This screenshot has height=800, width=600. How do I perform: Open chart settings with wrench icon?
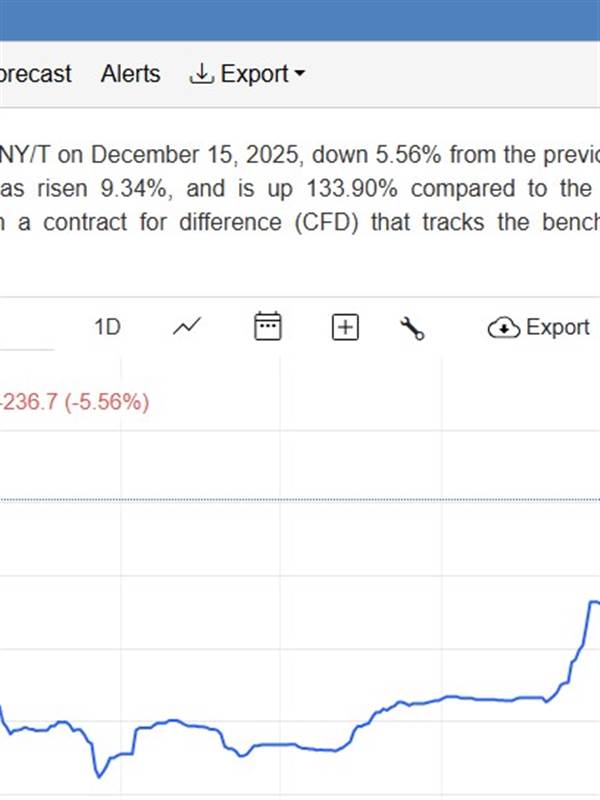pos(412,328)
